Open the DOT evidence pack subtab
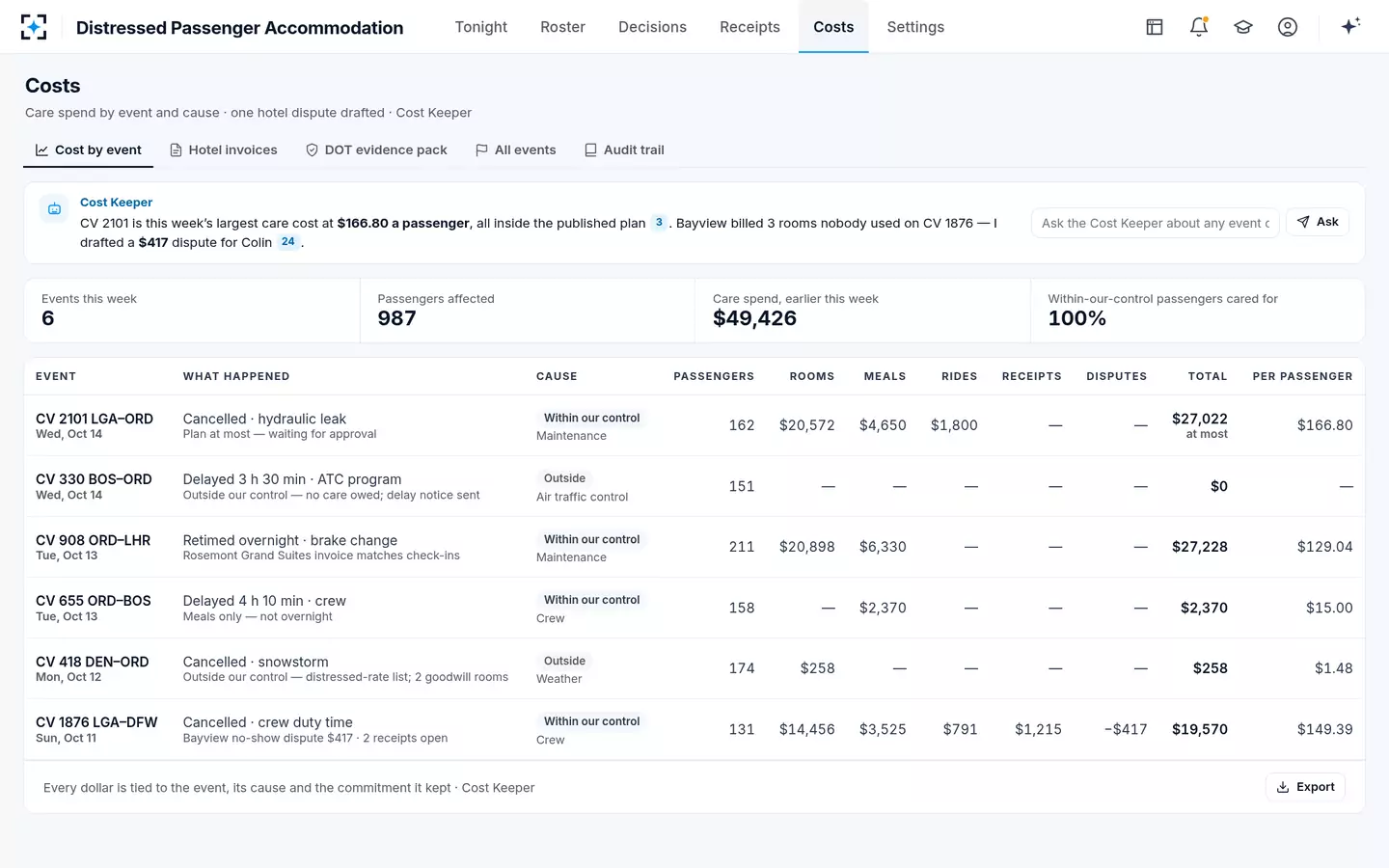The width and height of the screenshot is (1389, 868). (376, 149)
